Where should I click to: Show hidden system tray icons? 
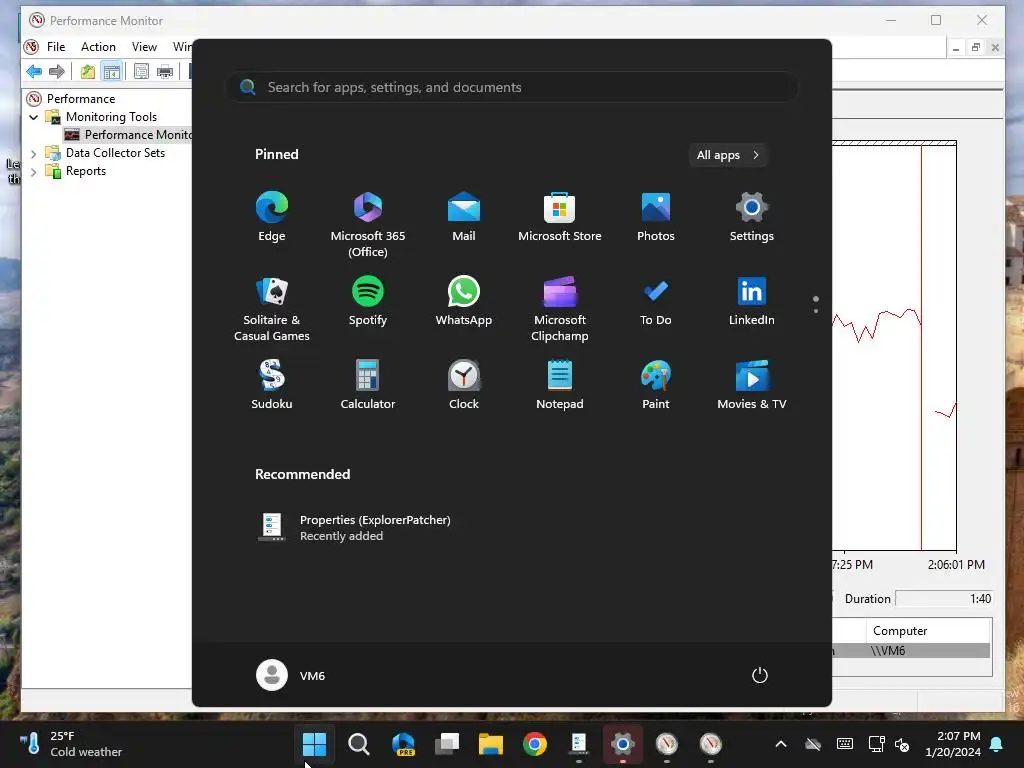(781, 744)
